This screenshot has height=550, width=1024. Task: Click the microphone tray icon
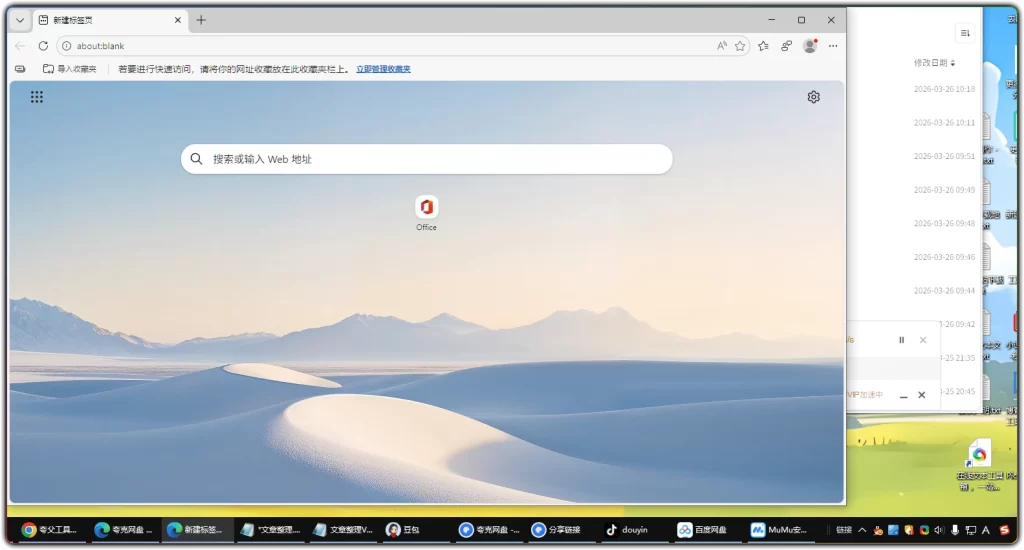pyautogui.click(x=955, y=530)
